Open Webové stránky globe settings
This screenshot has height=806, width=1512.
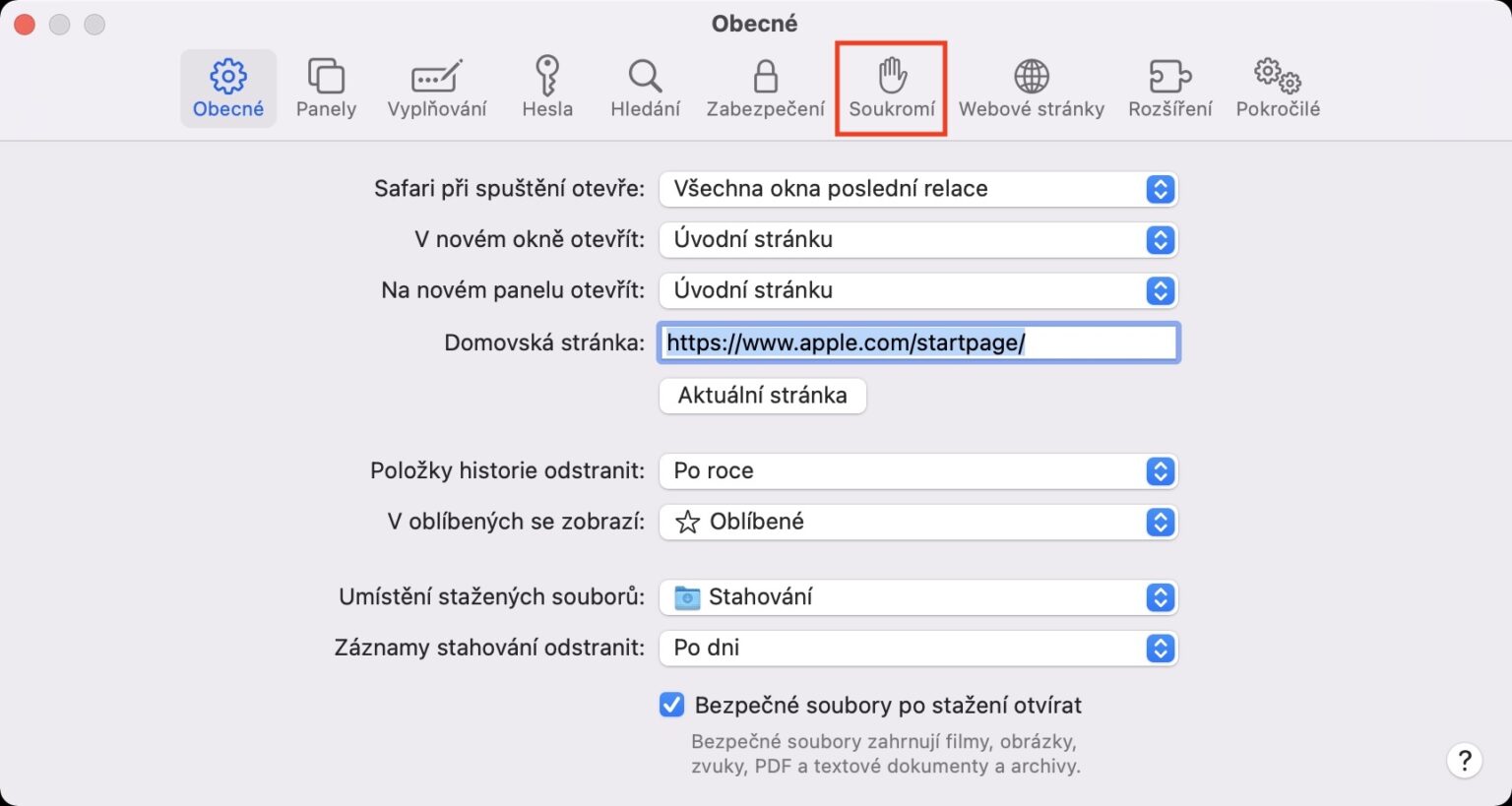1031,87
